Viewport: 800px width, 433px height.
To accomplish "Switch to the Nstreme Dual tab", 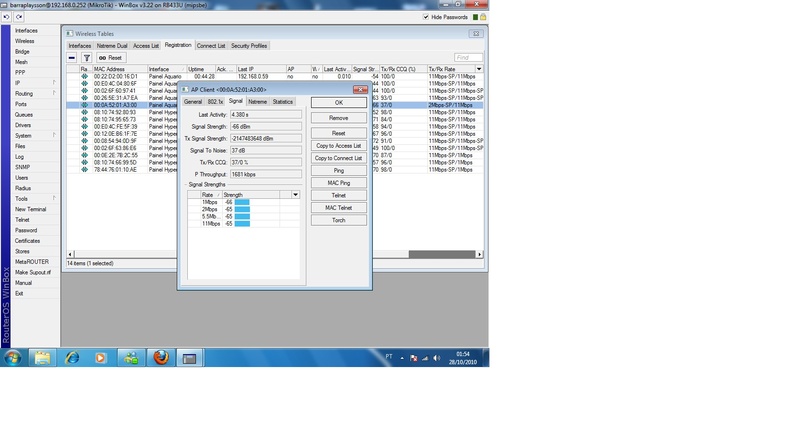I will click(x=112, y=45).
